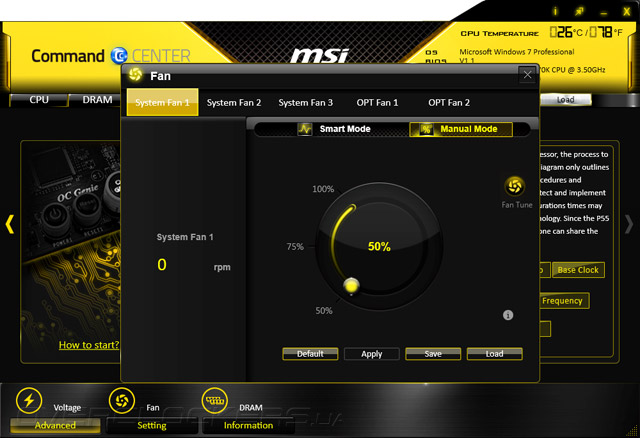Select the OPT Fan 1 tab

coord(377,102)
